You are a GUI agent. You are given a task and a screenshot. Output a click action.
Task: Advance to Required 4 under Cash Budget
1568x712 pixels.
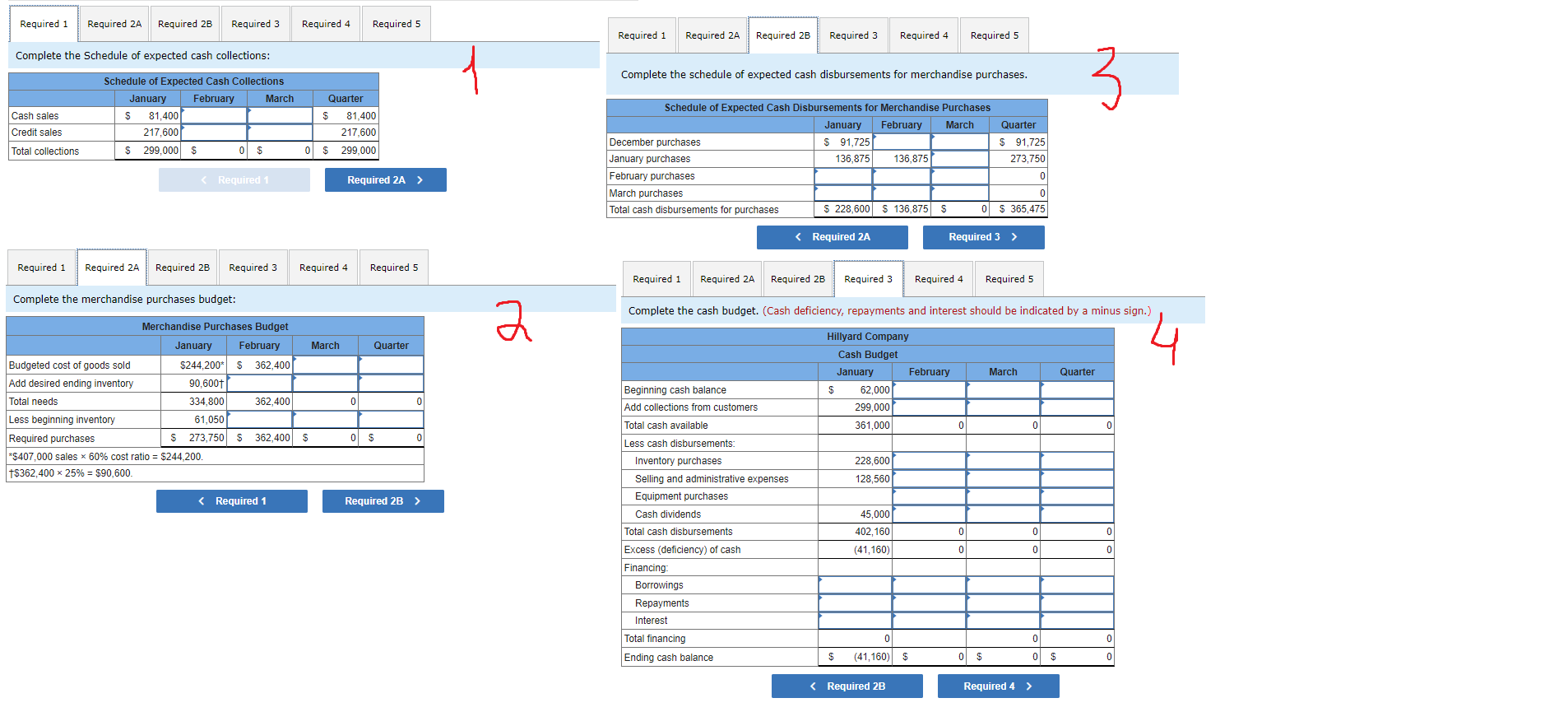click(999, 686)
